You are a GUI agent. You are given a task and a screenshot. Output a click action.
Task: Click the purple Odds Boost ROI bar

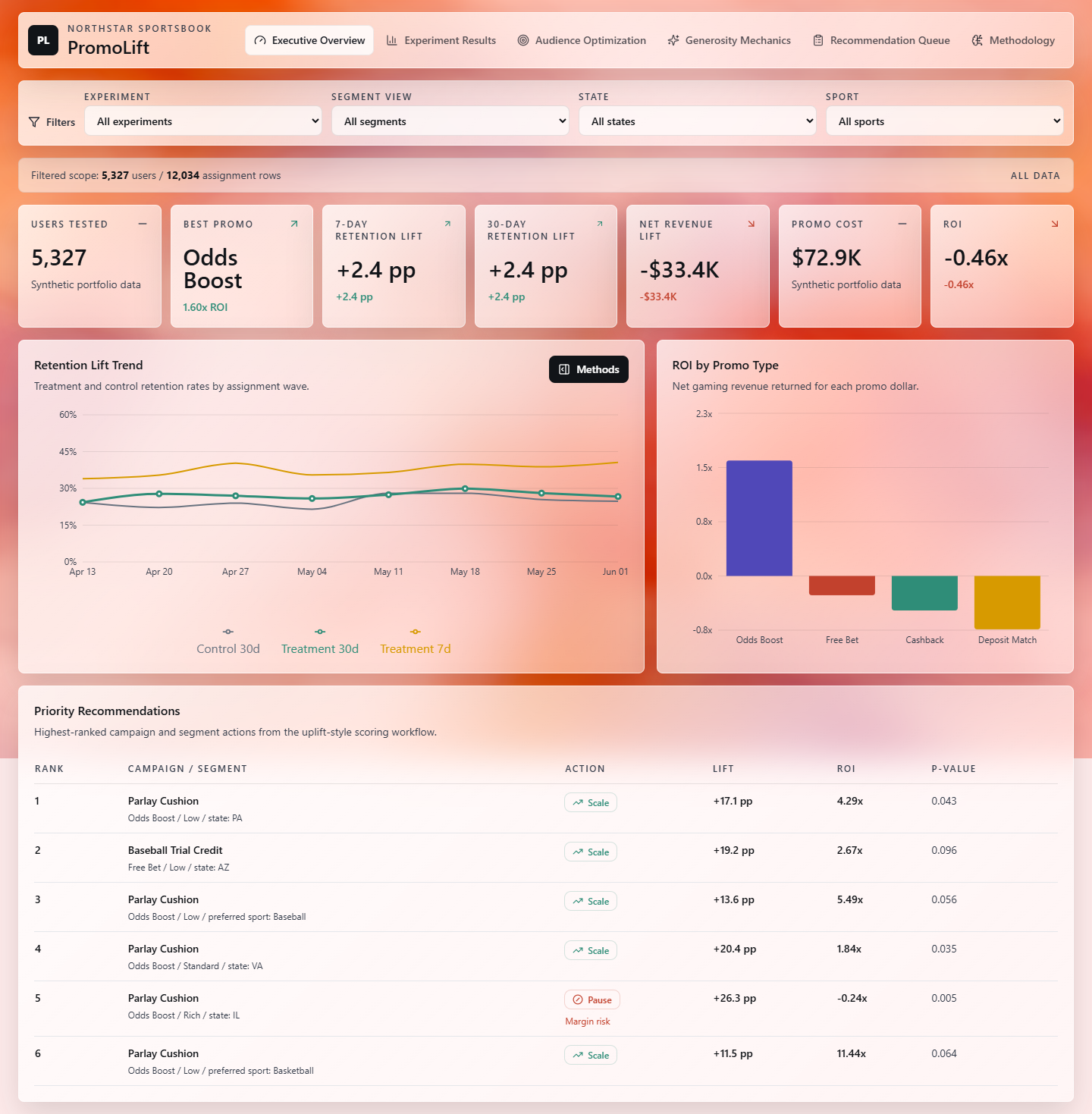pyautogui.click(x=759, y=518)
